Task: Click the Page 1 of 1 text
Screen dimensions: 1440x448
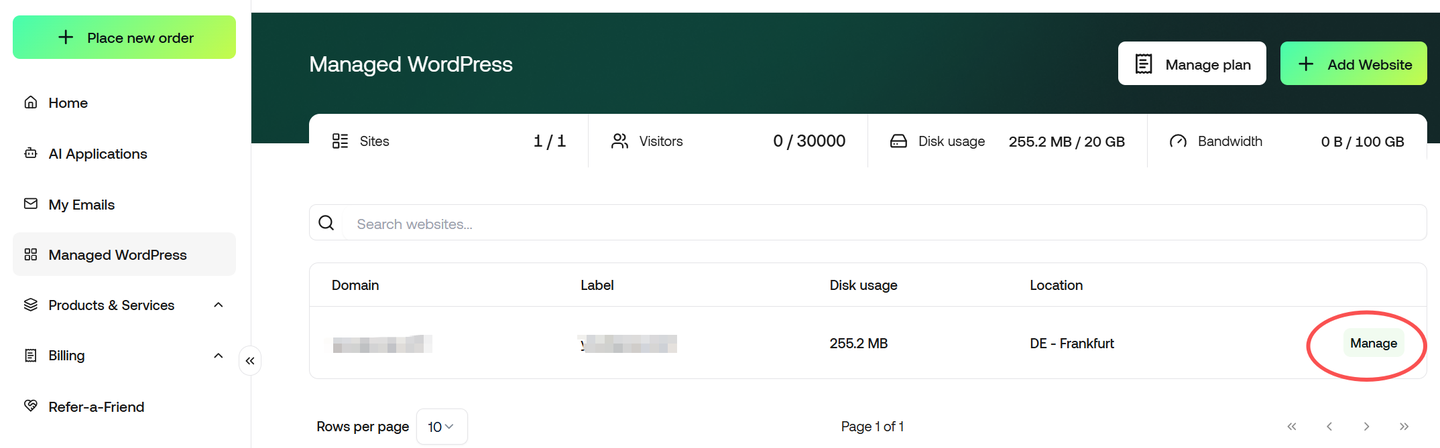Action: [x=873, y=427]
